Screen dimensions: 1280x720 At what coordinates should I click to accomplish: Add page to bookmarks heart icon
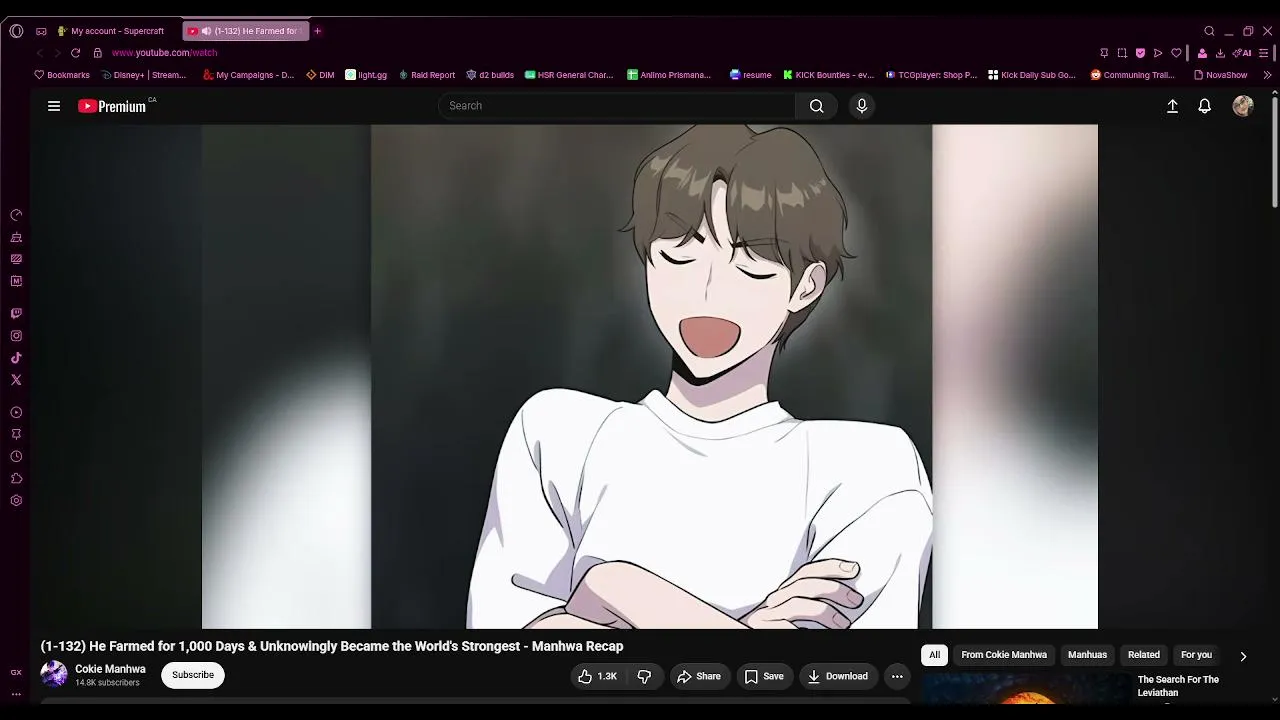click(1177, 53)
